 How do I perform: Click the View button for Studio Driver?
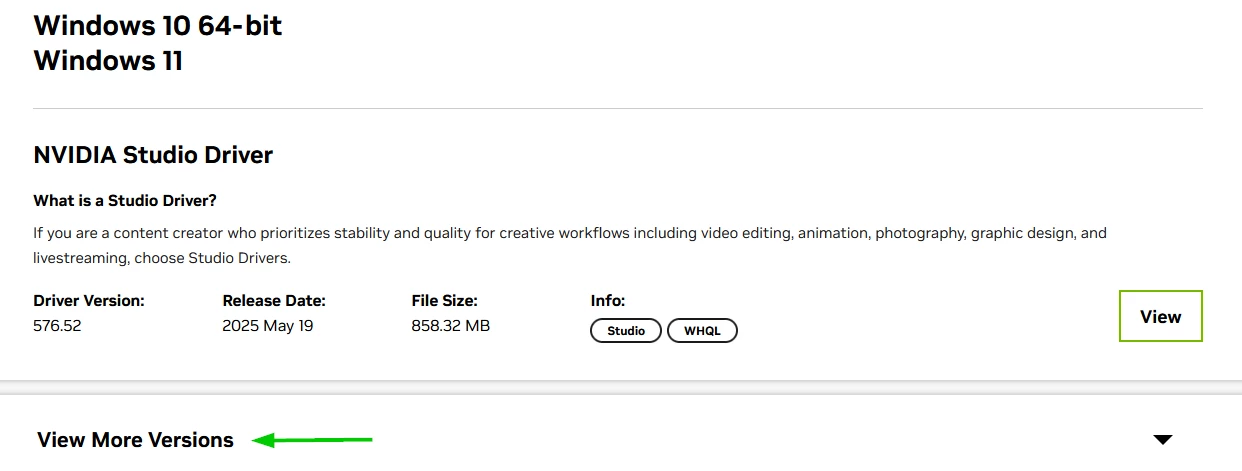(x=1160, y=316)
